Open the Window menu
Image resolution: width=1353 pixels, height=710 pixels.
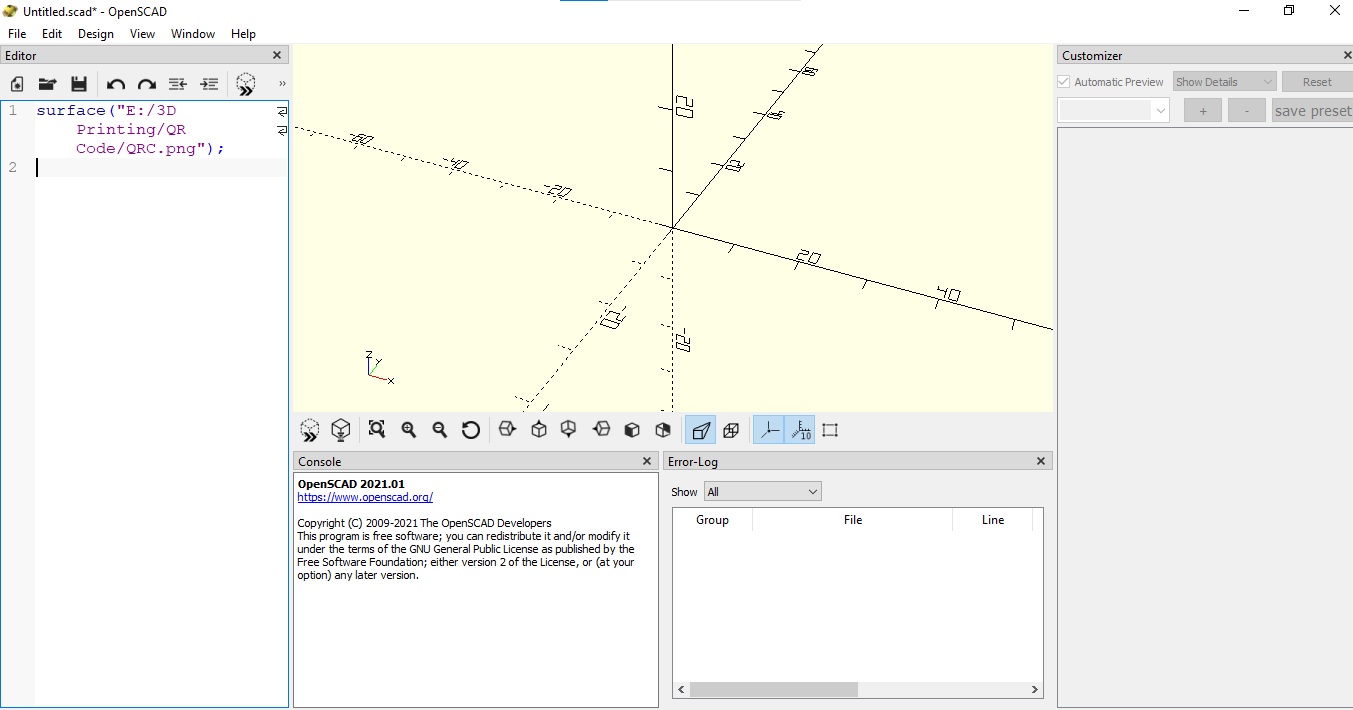[x=193, y=33]
